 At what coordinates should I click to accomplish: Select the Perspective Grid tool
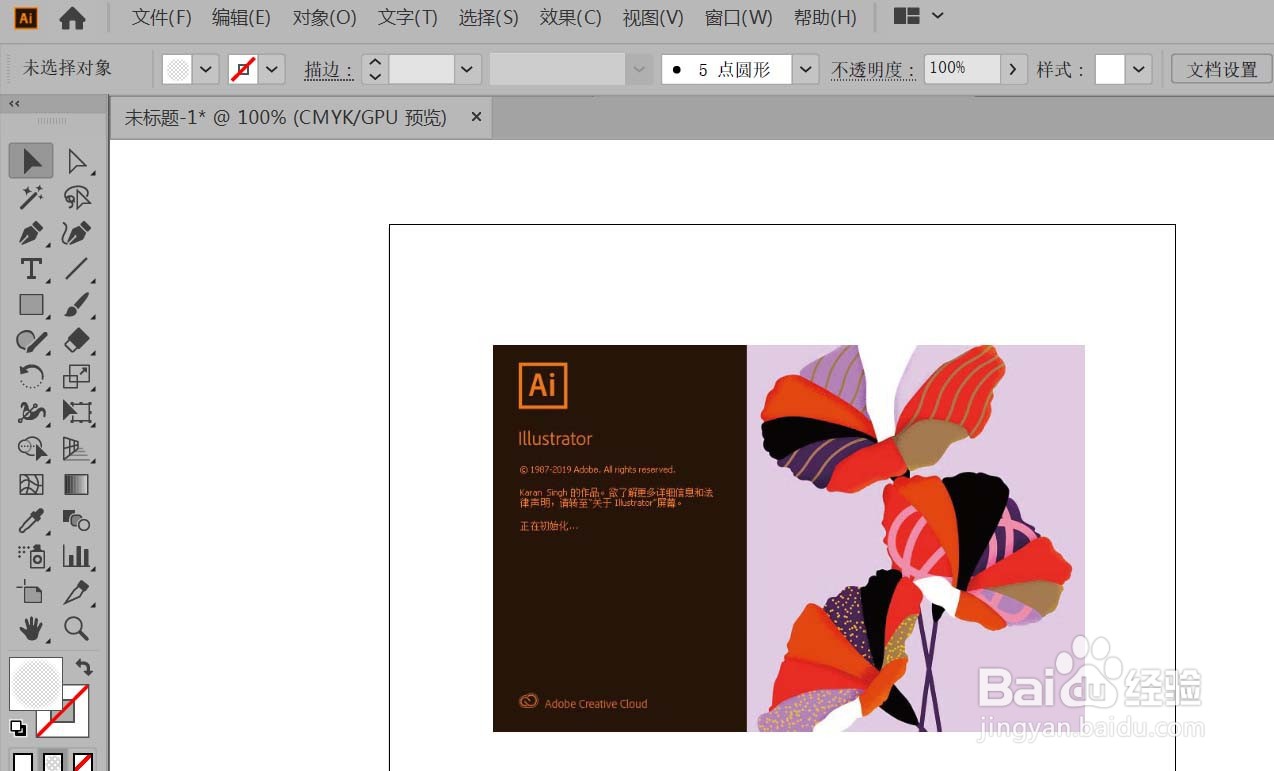click(x=77, y=448)
